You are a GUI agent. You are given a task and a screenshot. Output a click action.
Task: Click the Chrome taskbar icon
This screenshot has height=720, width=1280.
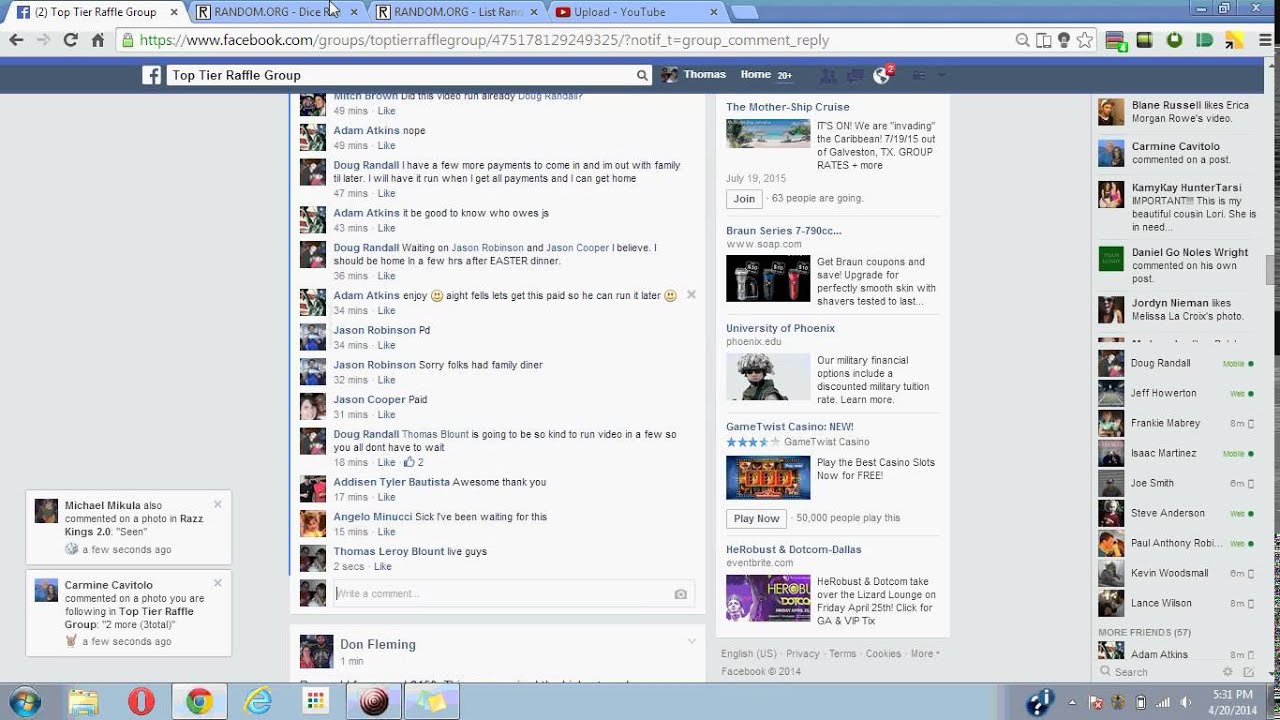(x=199, y=702)
